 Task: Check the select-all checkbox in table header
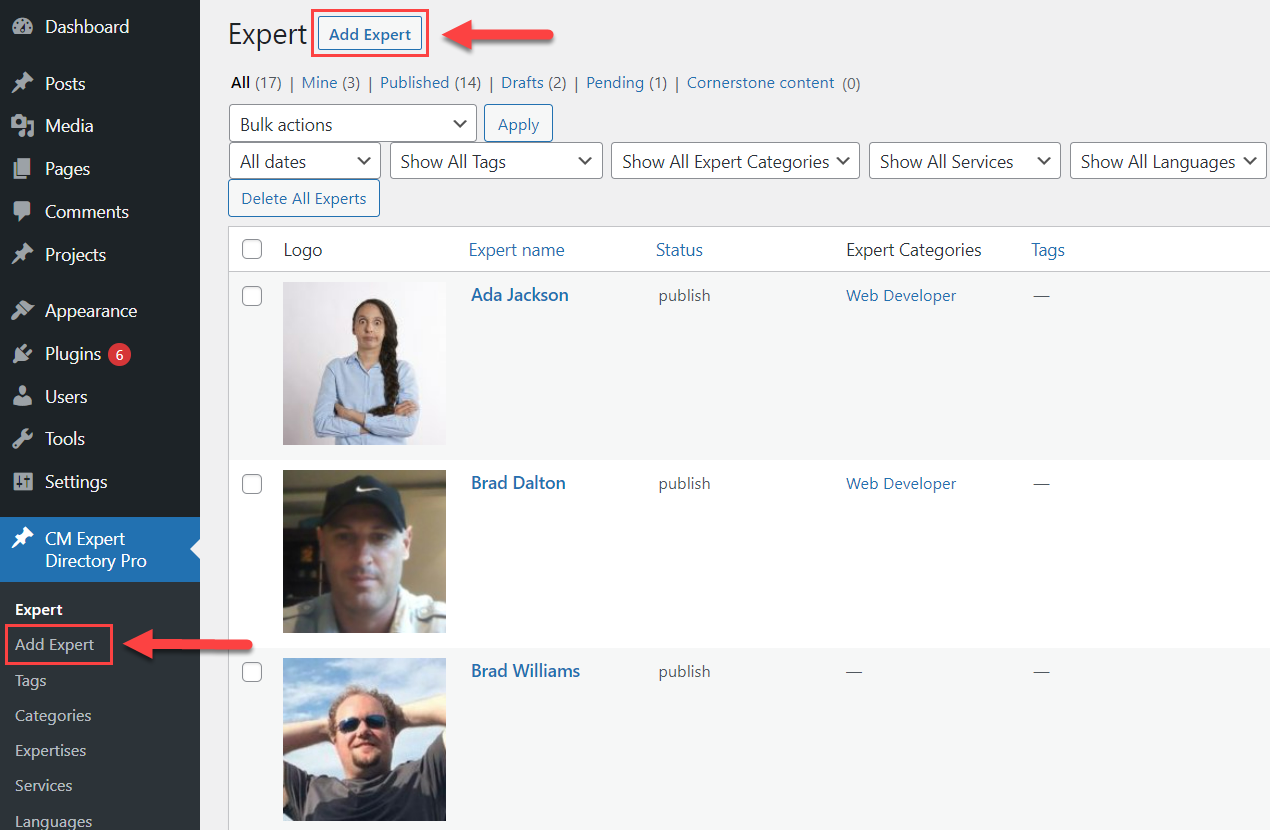(x=252, y=249)
